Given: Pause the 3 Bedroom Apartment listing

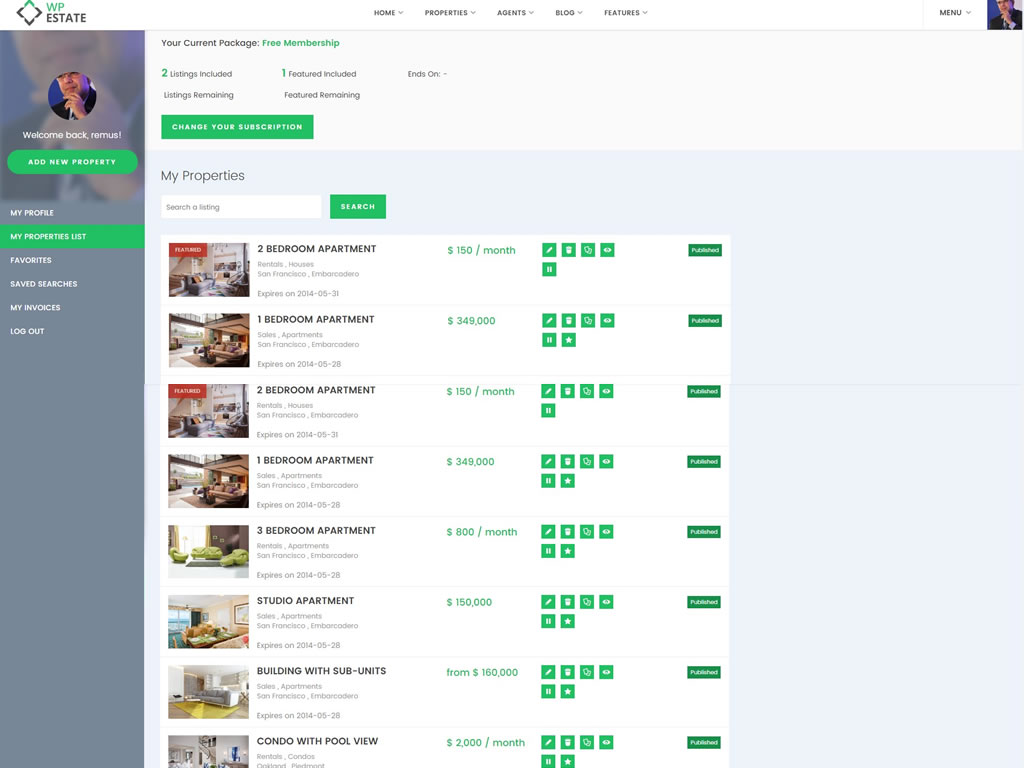Looking at the screenshot, I should 548,551.
